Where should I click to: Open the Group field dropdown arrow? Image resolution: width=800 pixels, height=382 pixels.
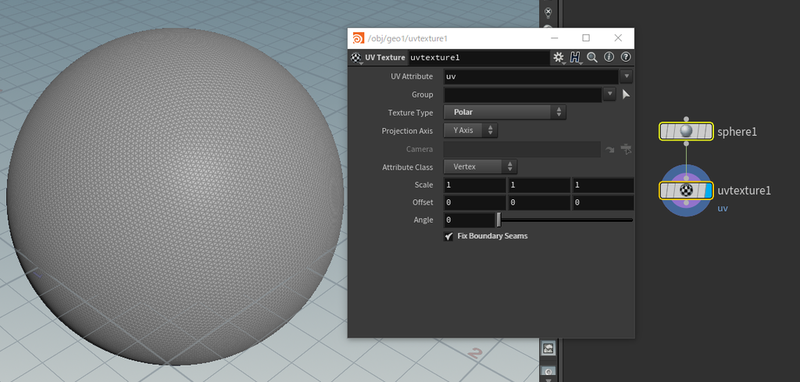click(x=609, y=94)
